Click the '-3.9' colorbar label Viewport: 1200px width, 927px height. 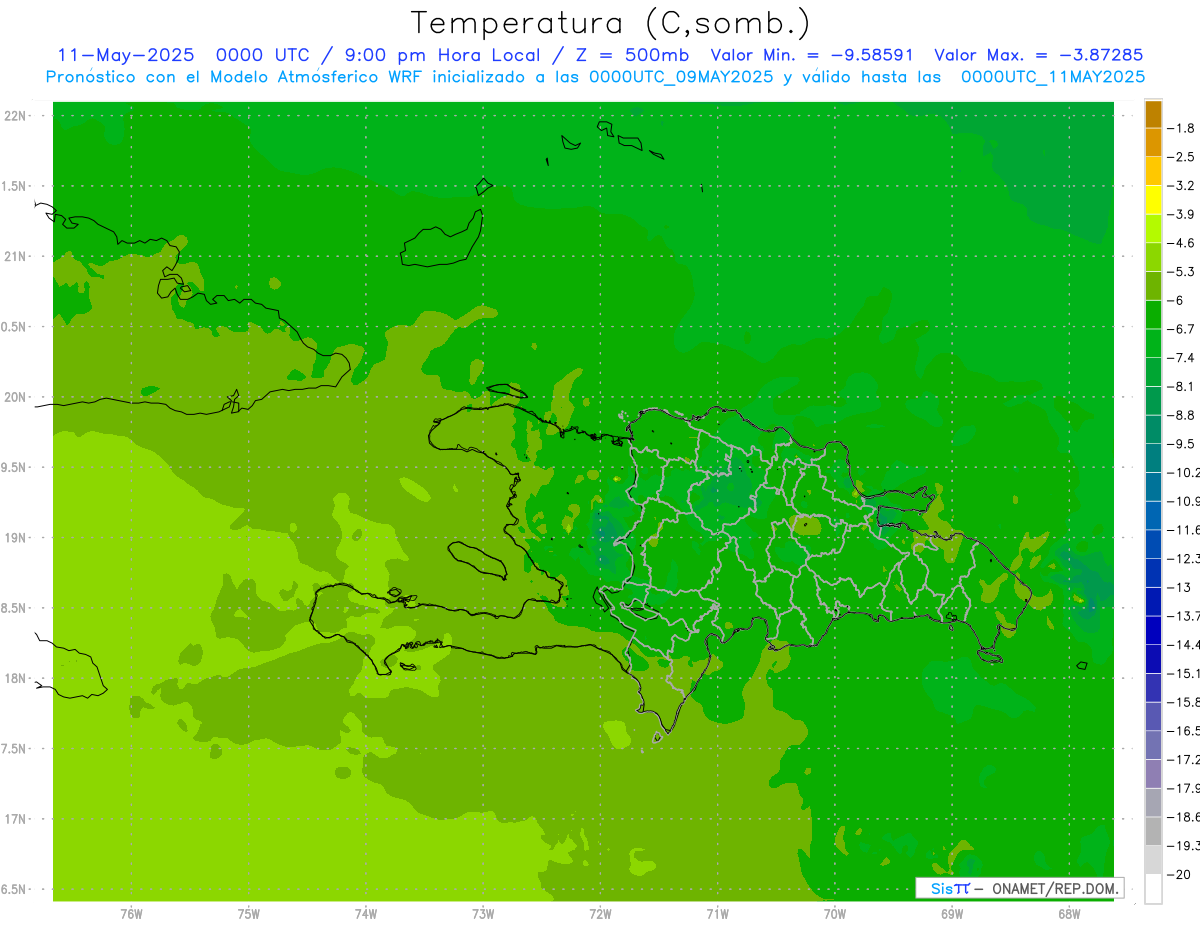pos(1182,214)
